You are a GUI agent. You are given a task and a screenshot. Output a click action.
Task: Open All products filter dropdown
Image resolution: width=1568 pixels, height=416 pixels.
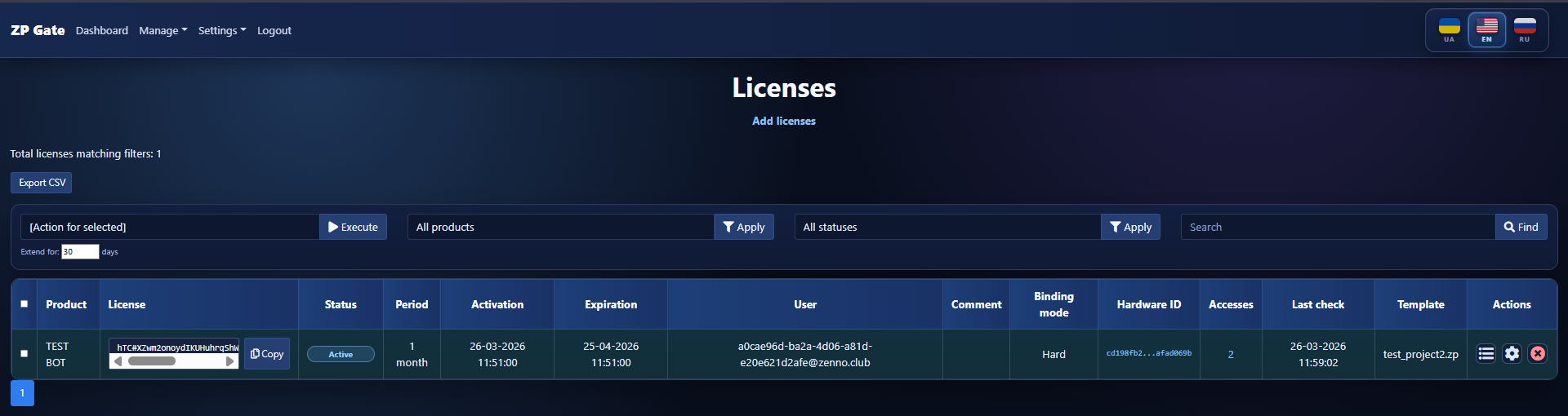click(x=561, y=227)
